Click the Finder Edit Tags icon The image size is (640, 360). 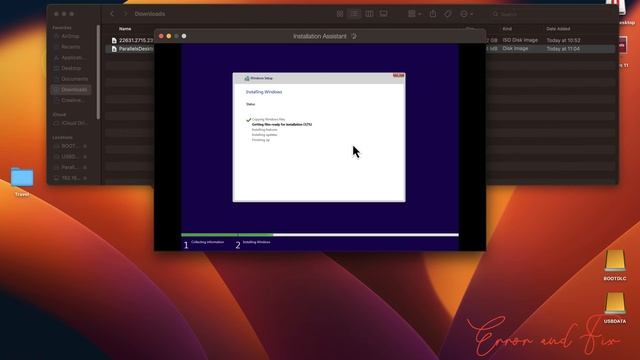point(448,14)
